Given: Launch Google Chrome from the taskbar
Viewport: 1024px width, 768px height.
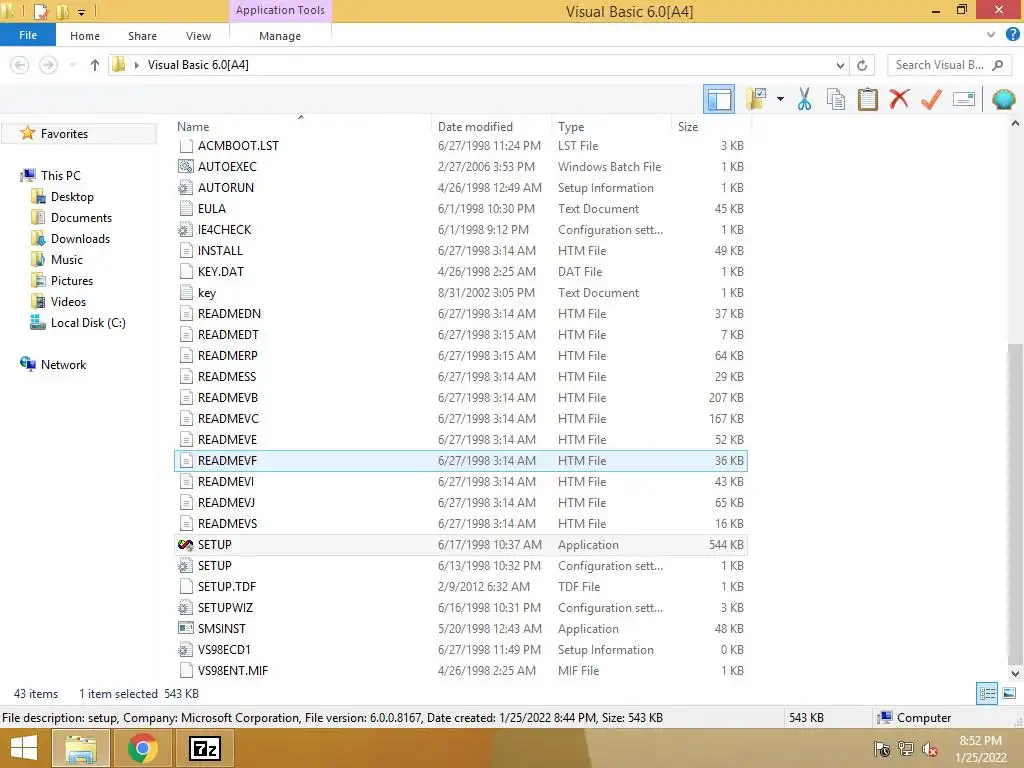Looking at the screenshot, I should (x=142, y=748).
